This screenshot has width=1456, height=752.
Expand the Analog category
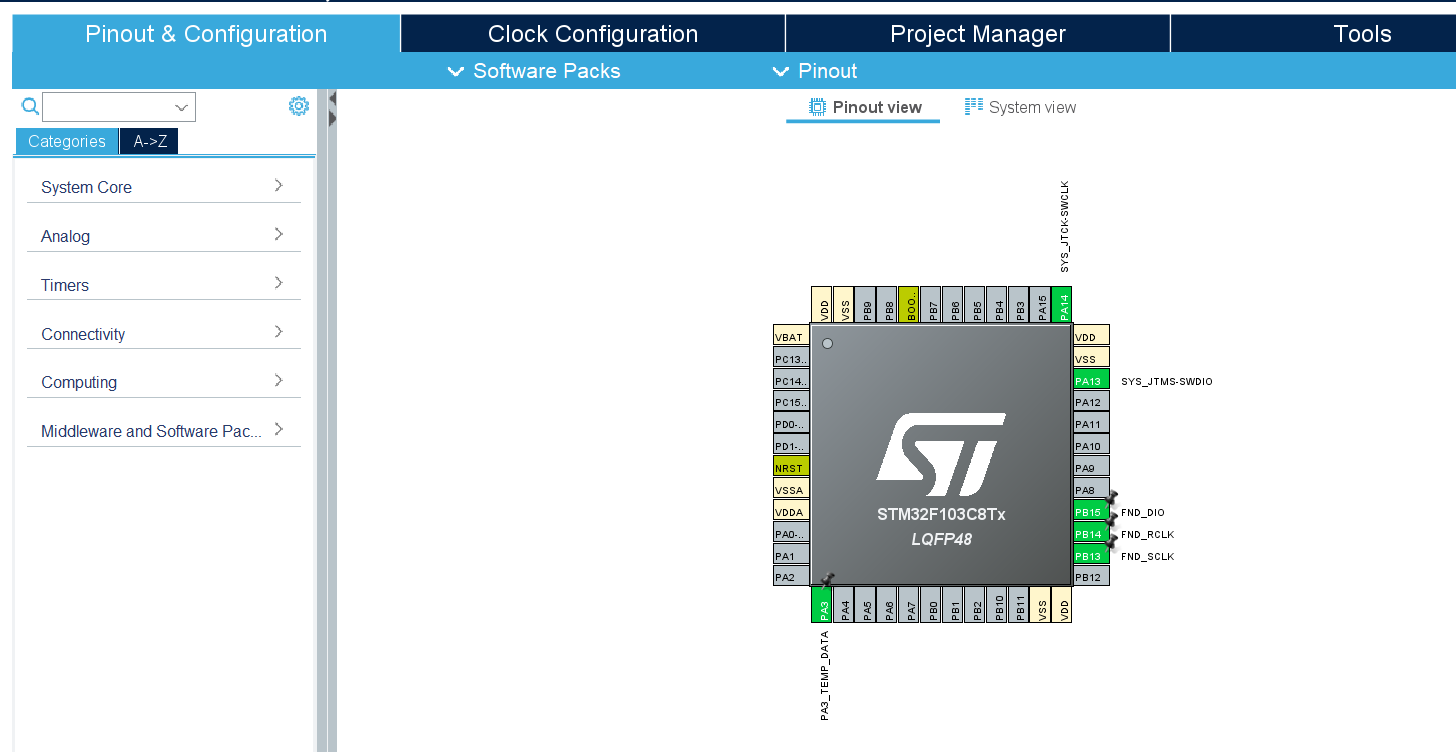(164, 236)
